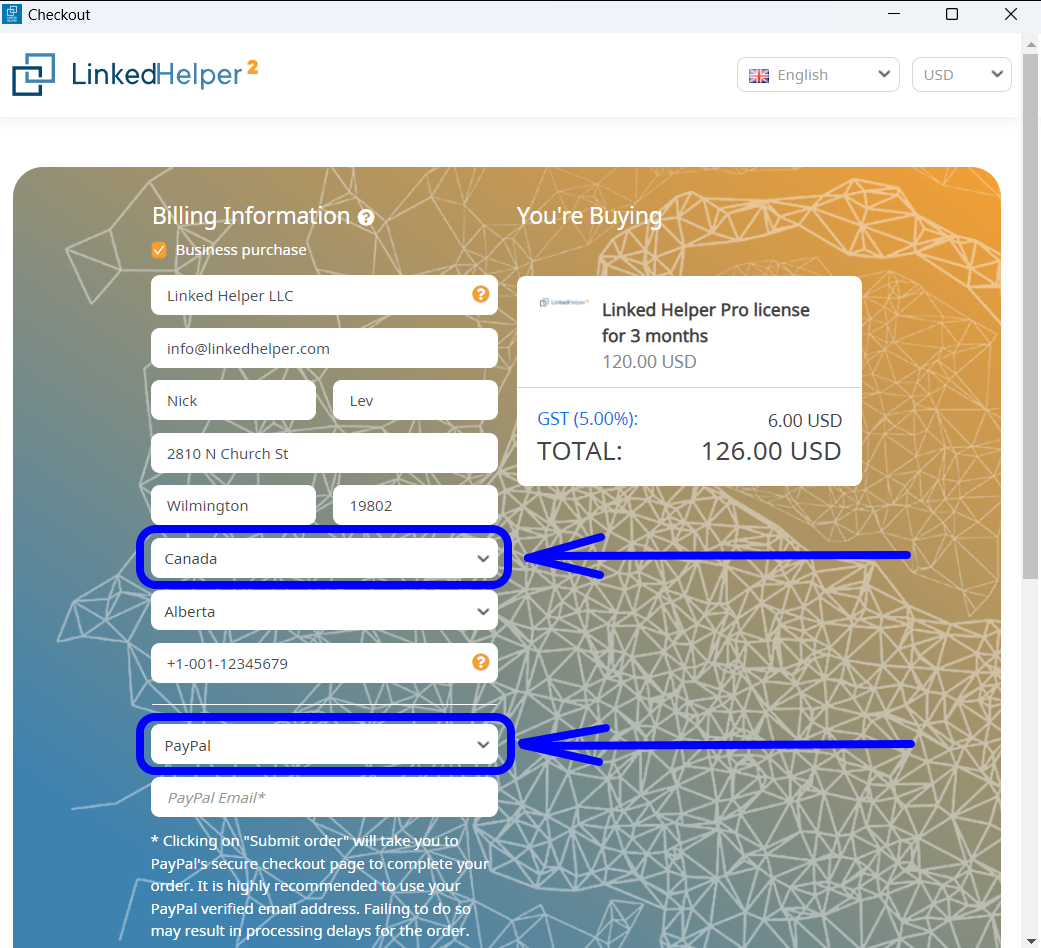Image resolution: width=1041 pixels, height=948 pixels.
Task: Click the vertical scrollbar thumb
Action: coord(1030,316)
